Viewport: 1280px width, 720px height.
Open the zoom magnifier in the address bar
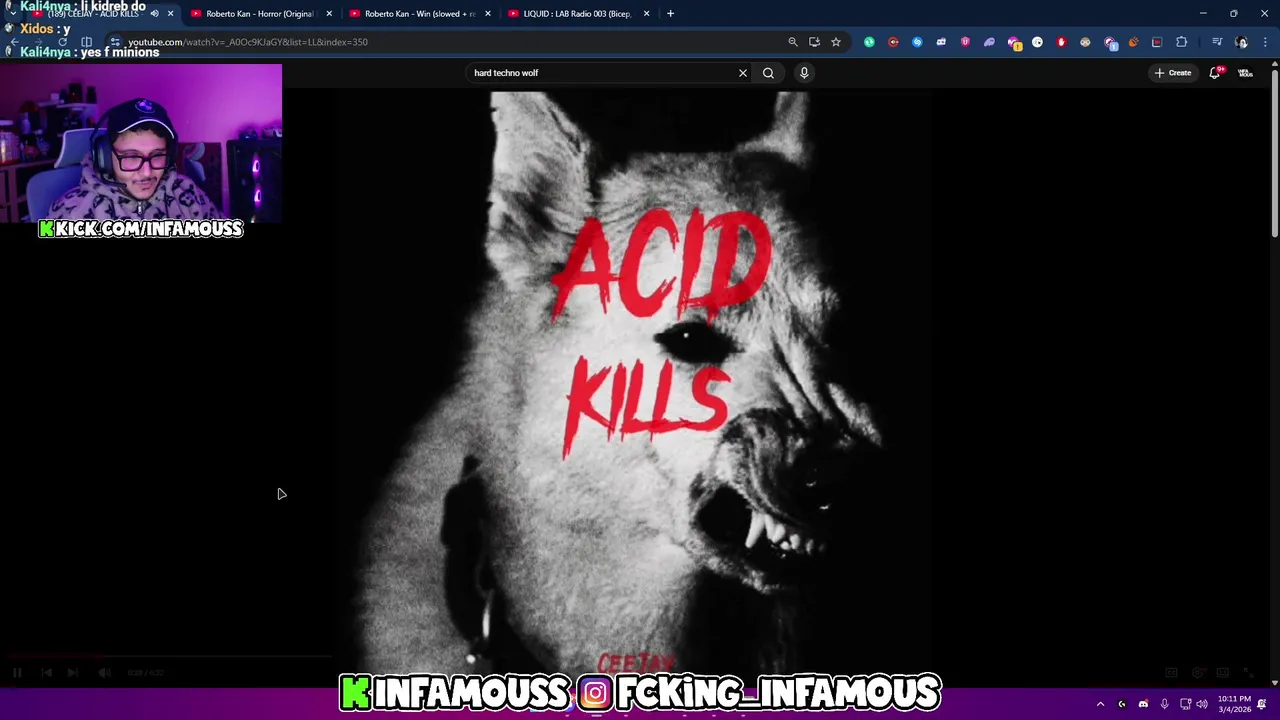coord(793,42)
